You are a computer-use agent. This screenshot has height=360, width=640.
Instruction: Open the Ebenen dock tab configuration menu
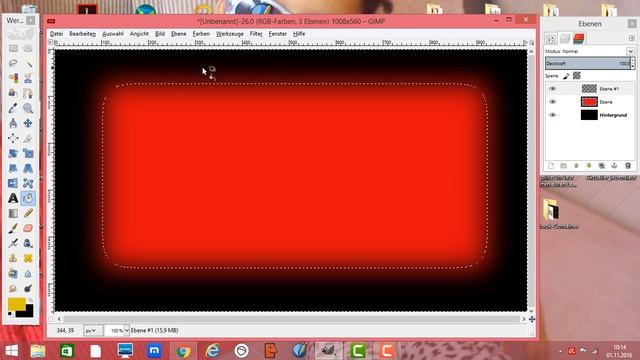click(632, 38)
